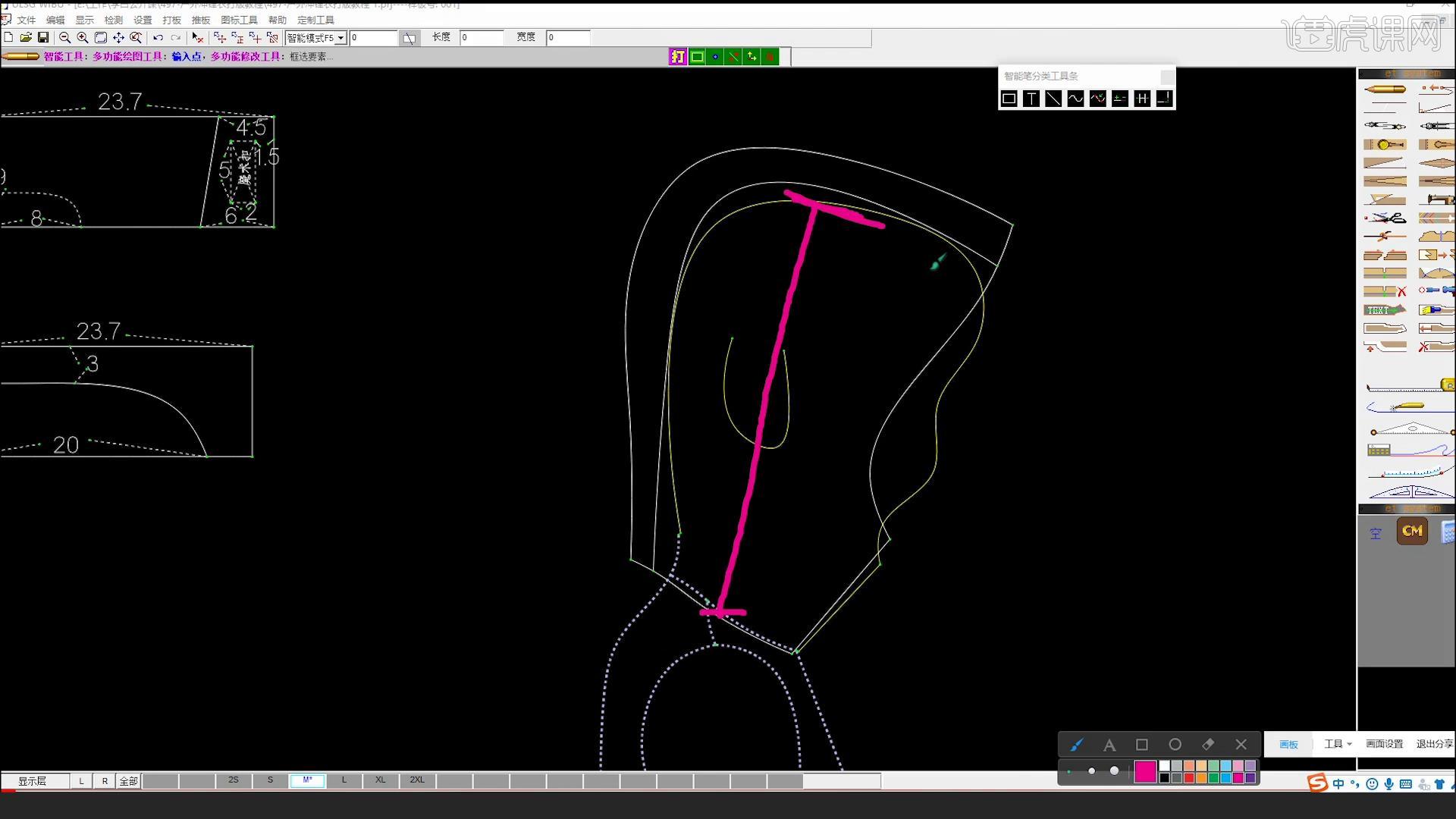The image size is (1456, 819).
Task: Click the Undo arrow icon
Action: click(158, 37)
